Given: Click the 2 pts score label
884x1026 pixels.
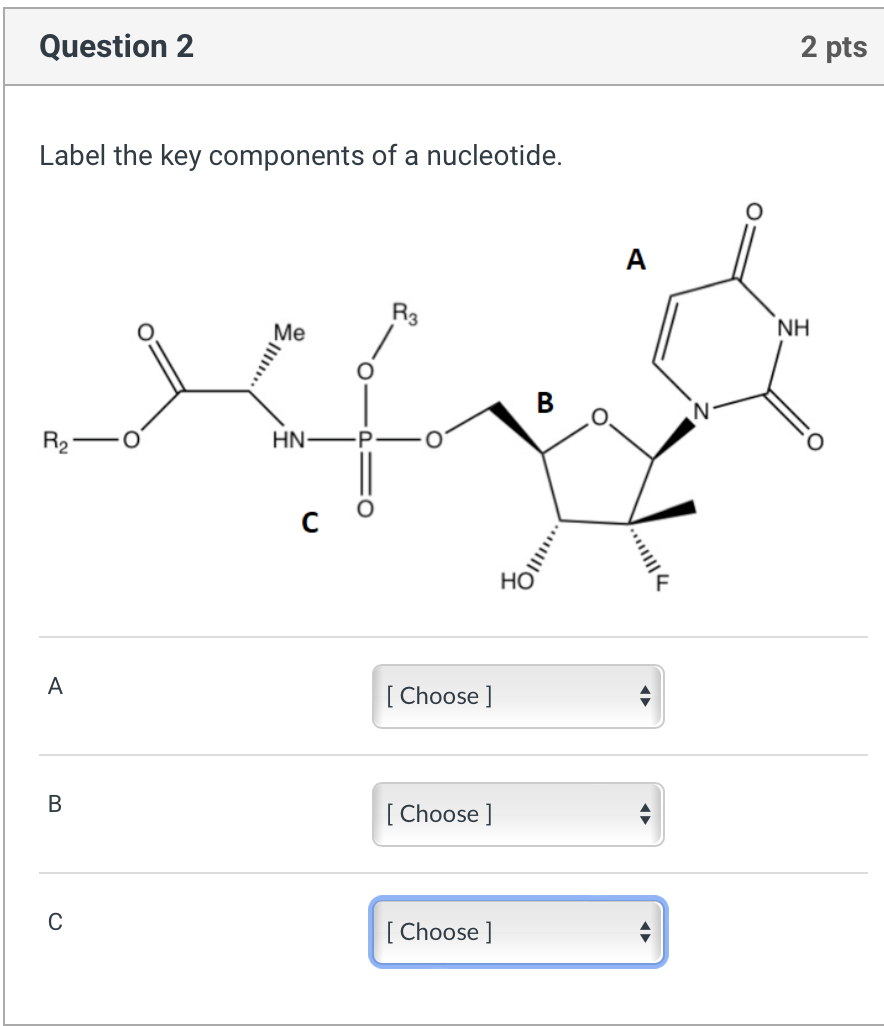Looking at the screenshot, I should point(834,47).
